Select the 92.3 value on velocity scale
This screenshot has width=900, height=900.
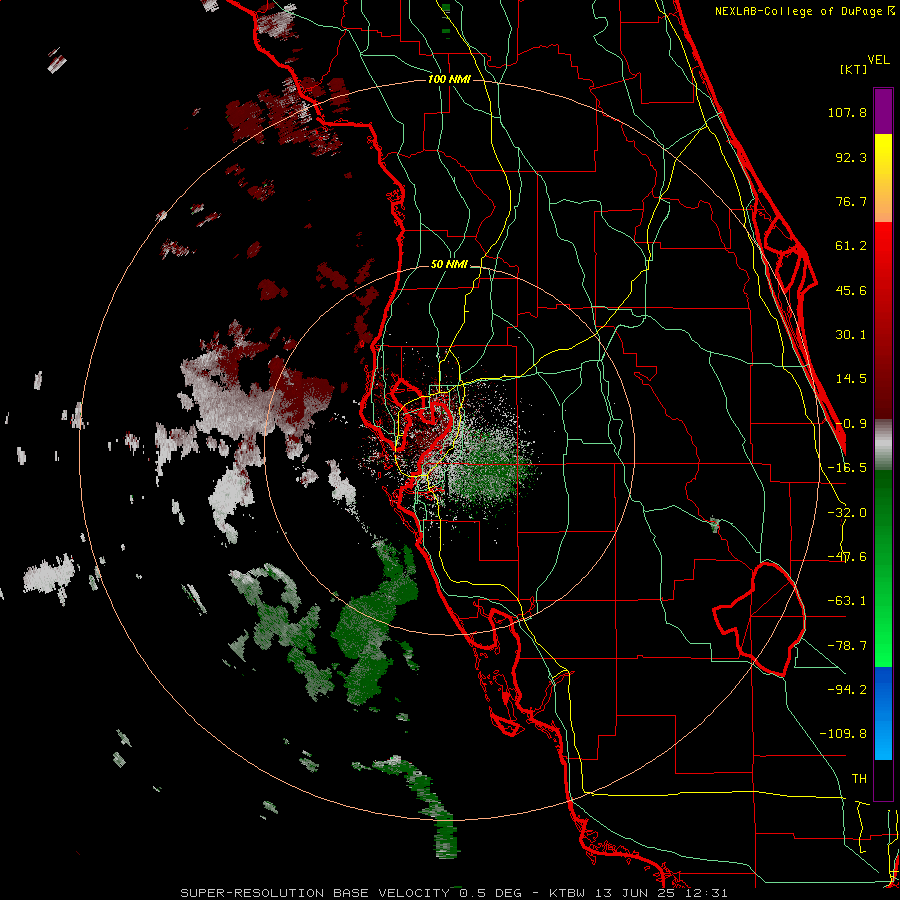[851, 157]
